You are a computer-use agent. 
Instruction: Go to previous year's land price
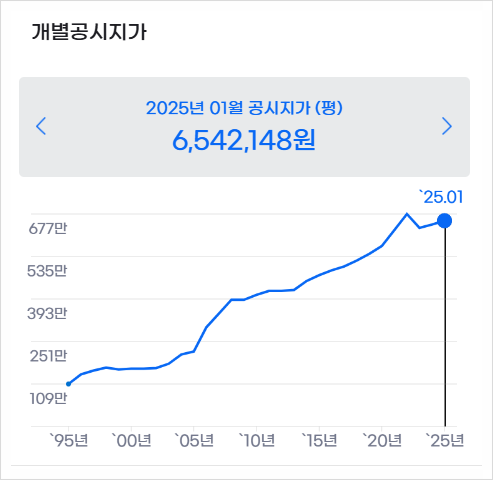pos(41,126)
